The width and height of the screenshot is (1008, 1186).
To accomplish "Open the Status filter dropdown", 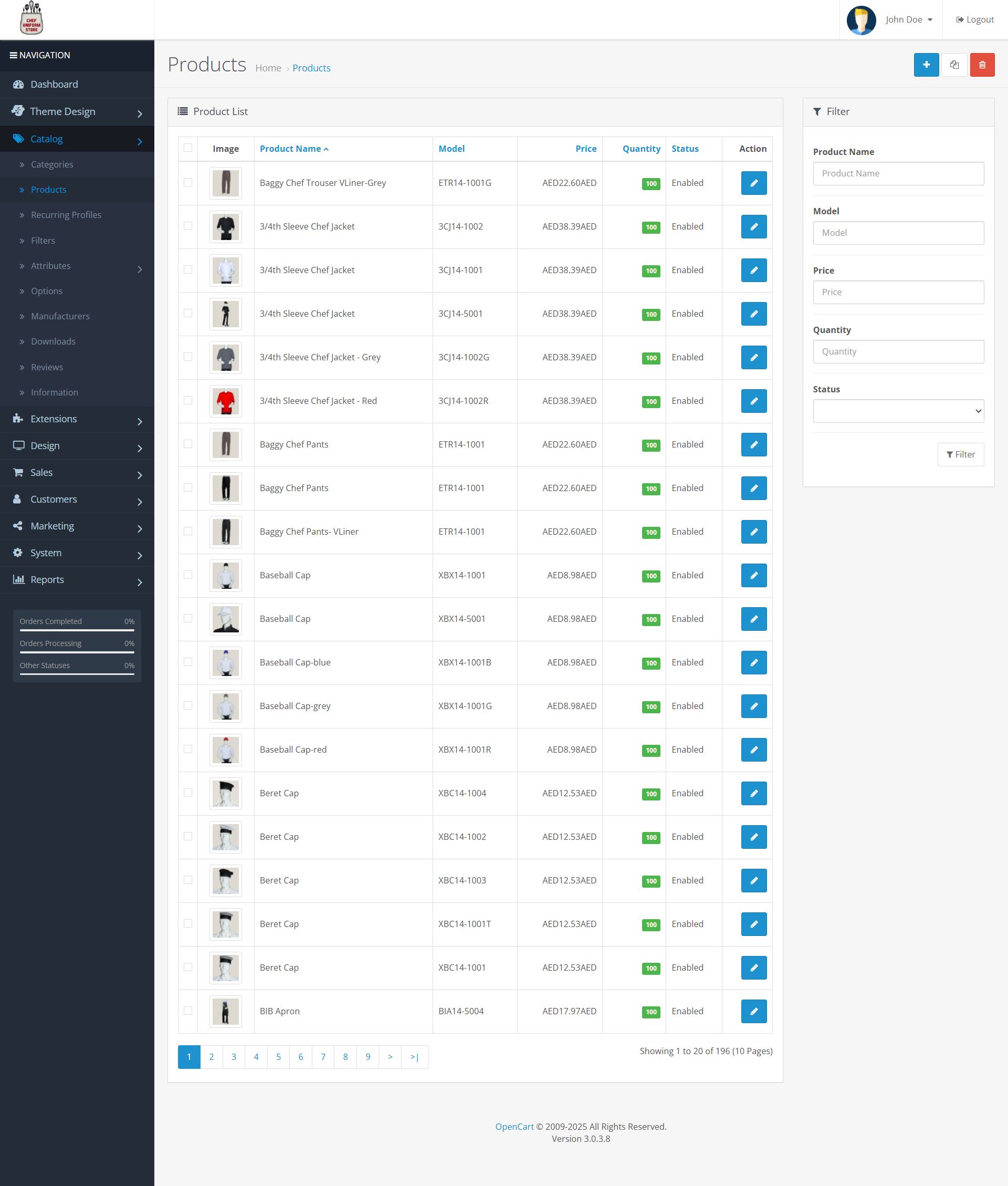I will pyautogui.click(x=898, y=411).
